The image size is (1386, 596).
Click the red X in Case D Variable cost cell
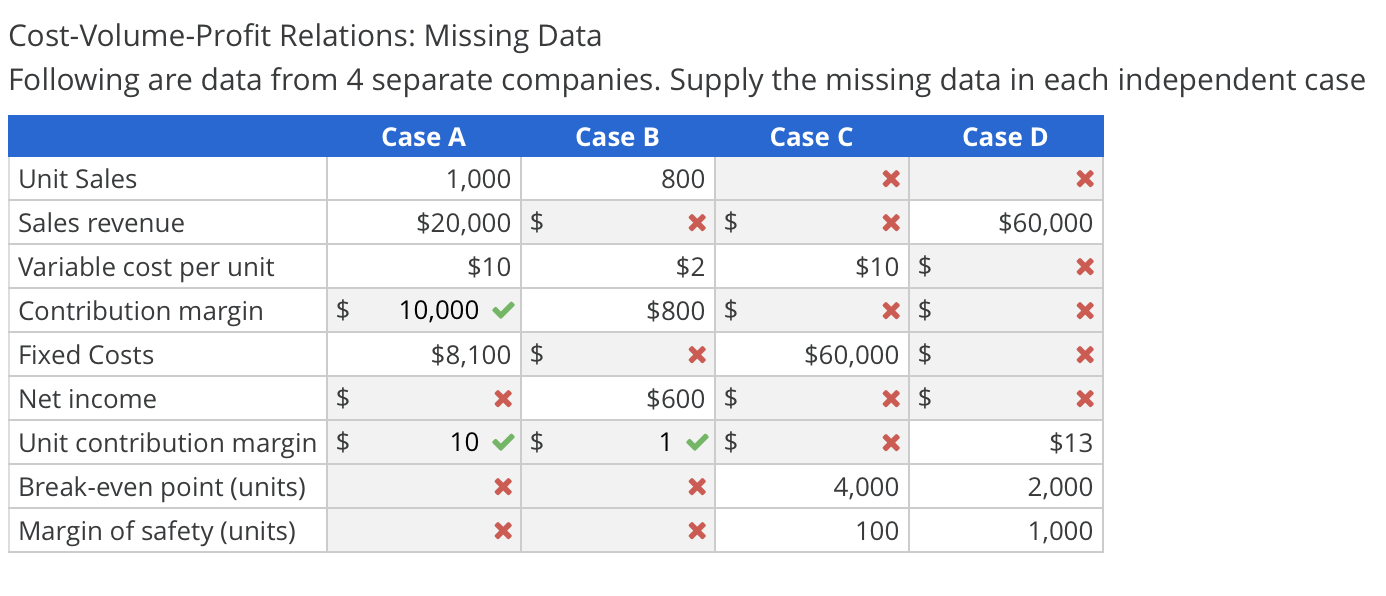1085,266
